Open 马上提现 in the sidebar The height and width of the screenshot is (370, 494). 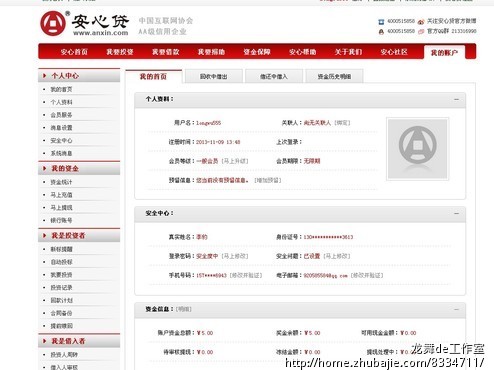click(61, 208)
